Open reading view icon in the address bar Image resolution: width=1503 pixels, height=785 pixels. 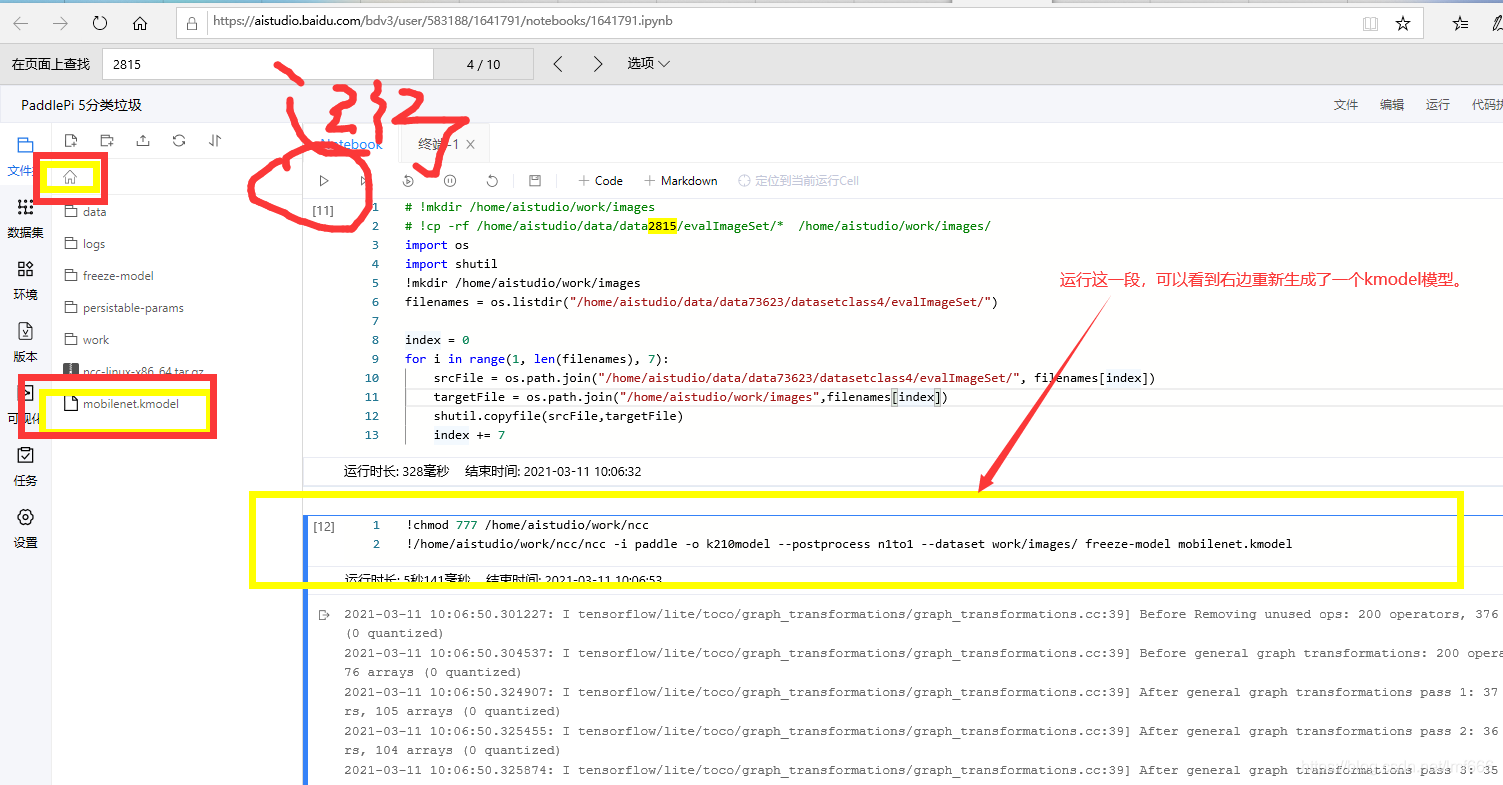point(1370,23)
